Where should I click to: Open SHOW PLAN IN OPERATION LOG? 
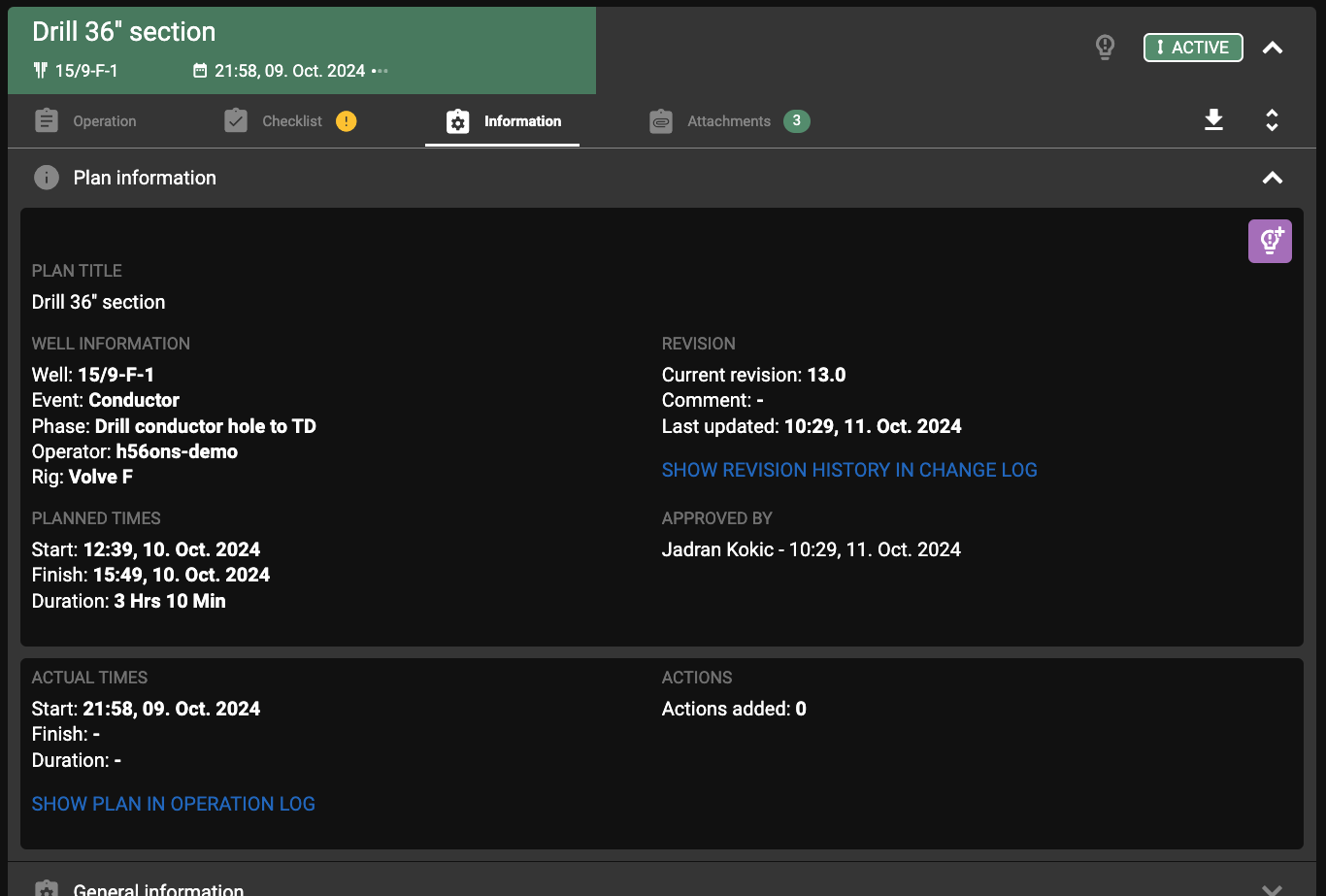click(174, 804)
